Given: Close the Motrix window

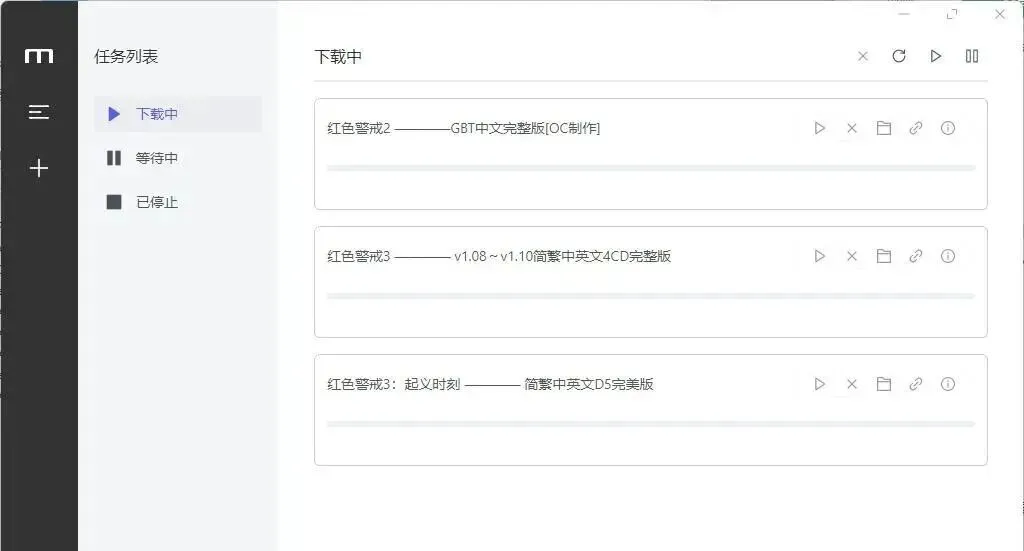Looking at the screenshot, I should pyautogui.click(x=1000, y=14).
